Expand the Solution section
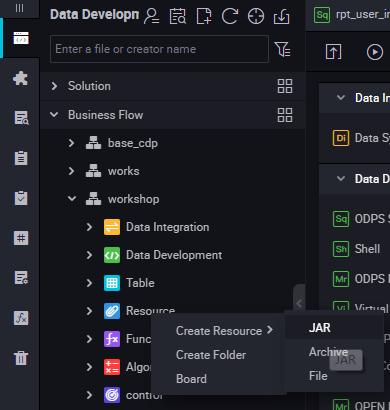390x410 pixels. click(54, 86)
